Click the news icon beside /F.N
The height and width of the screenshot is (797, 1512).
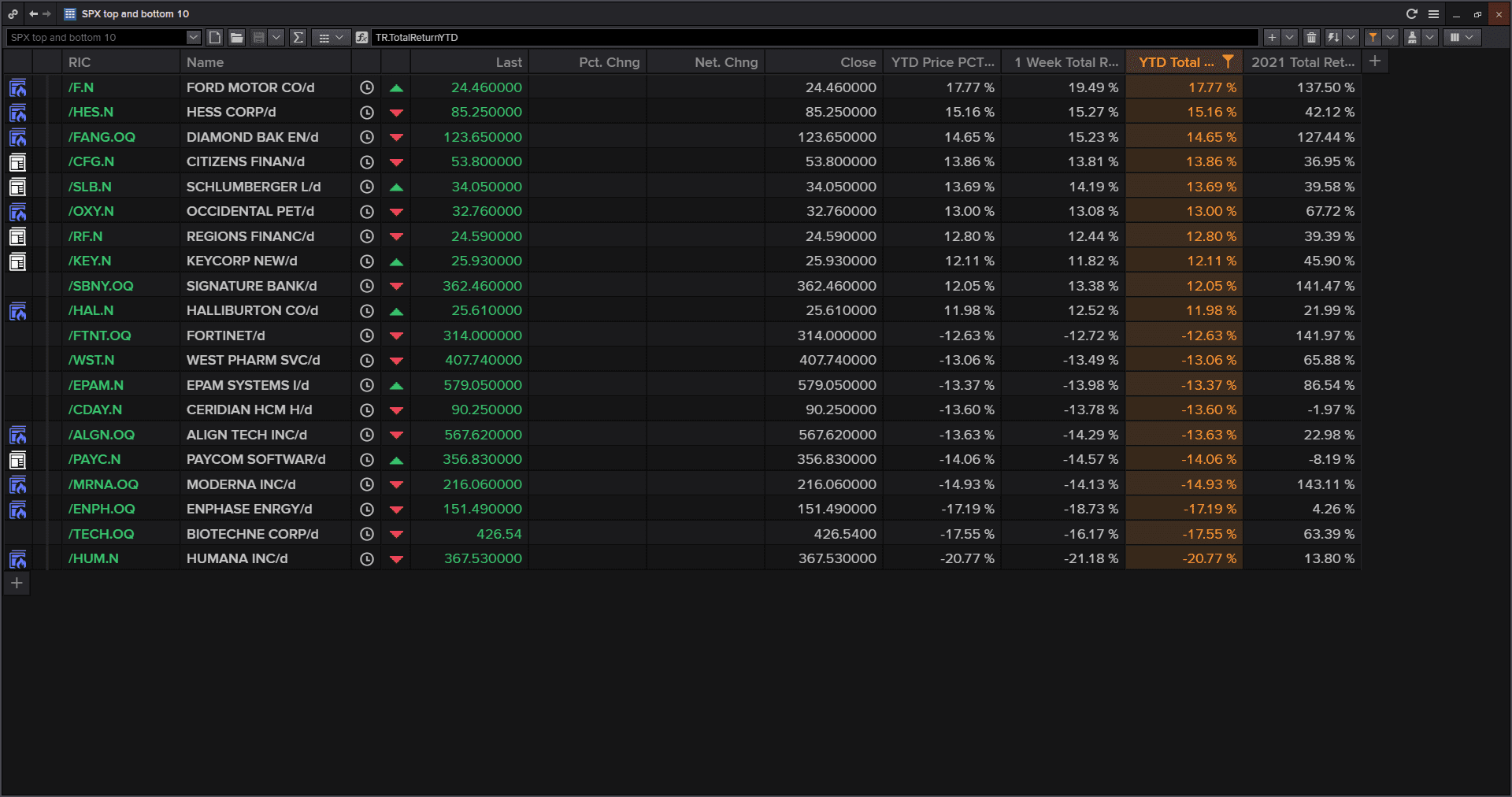tap(17, 87)
